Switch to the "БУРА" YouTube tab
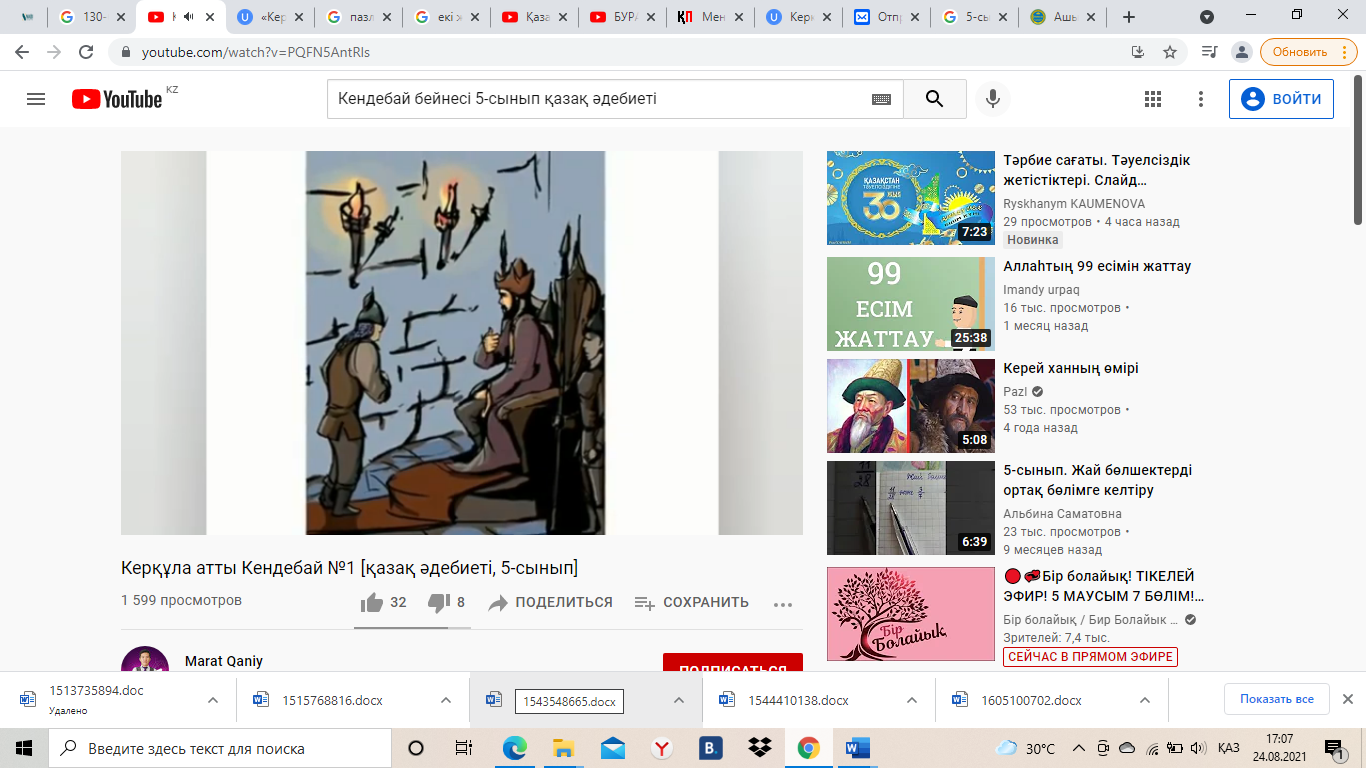The width and height of the screenshot is (1366, 768). [x=623, y=17]
